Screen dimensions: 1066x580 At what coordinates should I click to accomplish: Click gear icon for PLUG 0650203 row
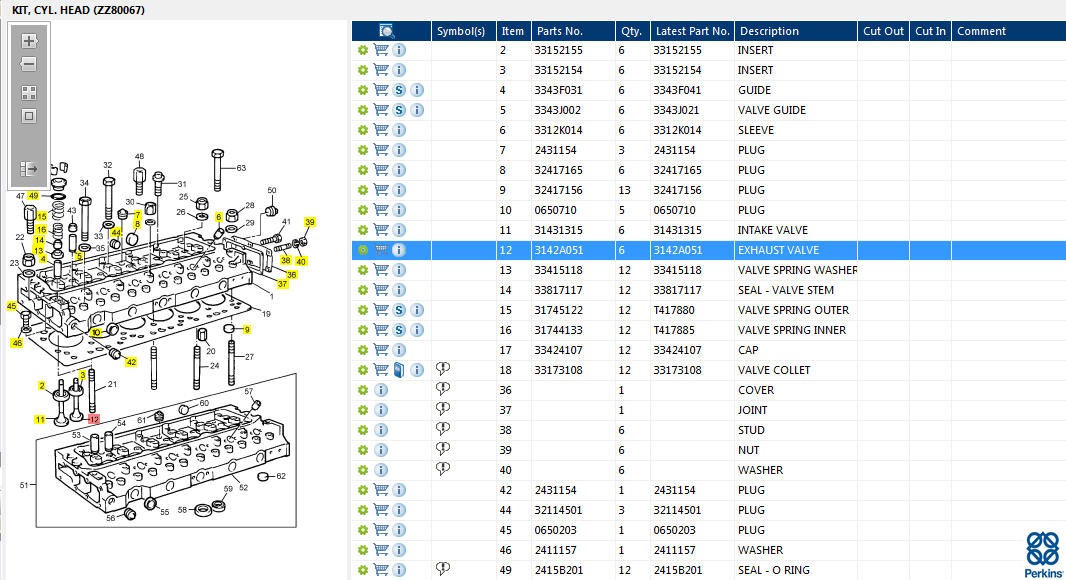(x=363, y=530)
